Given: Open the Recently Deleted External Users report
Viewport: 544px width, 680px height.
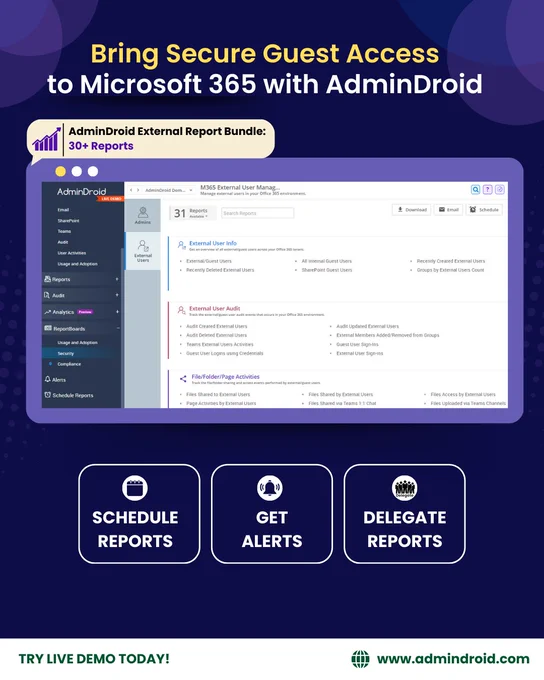Looking at the screenshot, I should 220,270.
